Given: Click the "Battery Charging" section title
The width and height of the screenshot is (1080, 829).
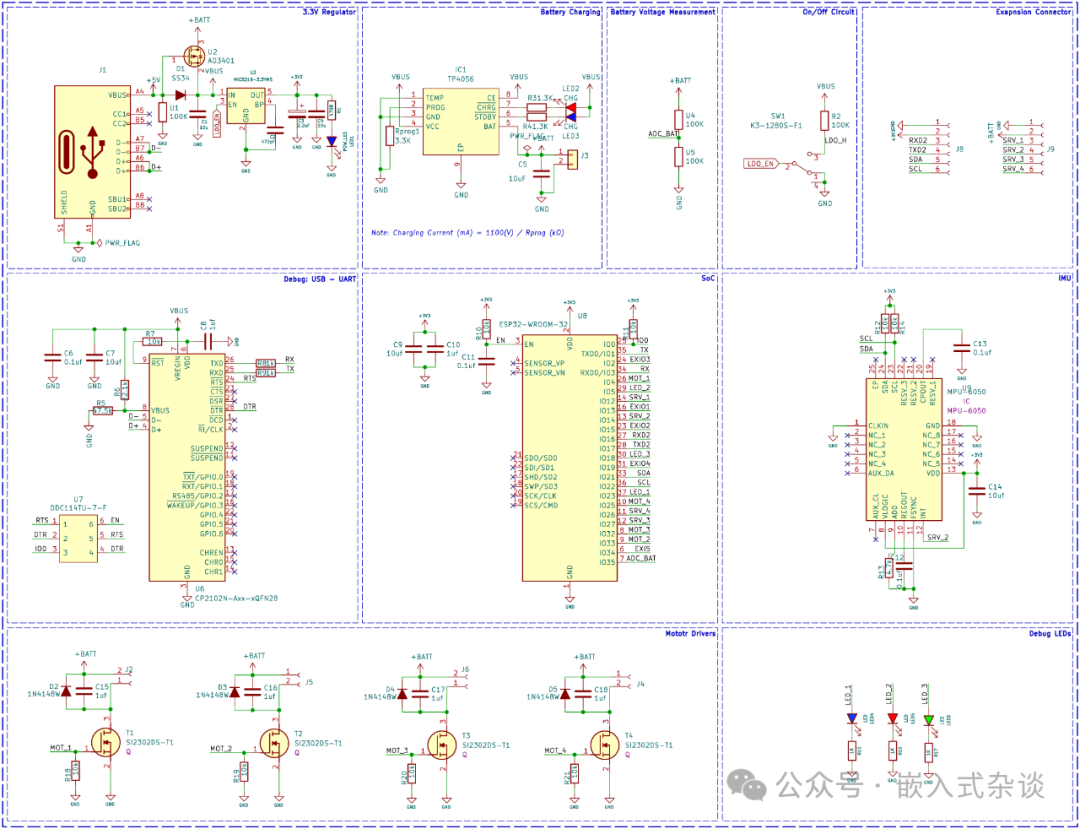Looking at the screenshot, I should click(x=570, y=12).
